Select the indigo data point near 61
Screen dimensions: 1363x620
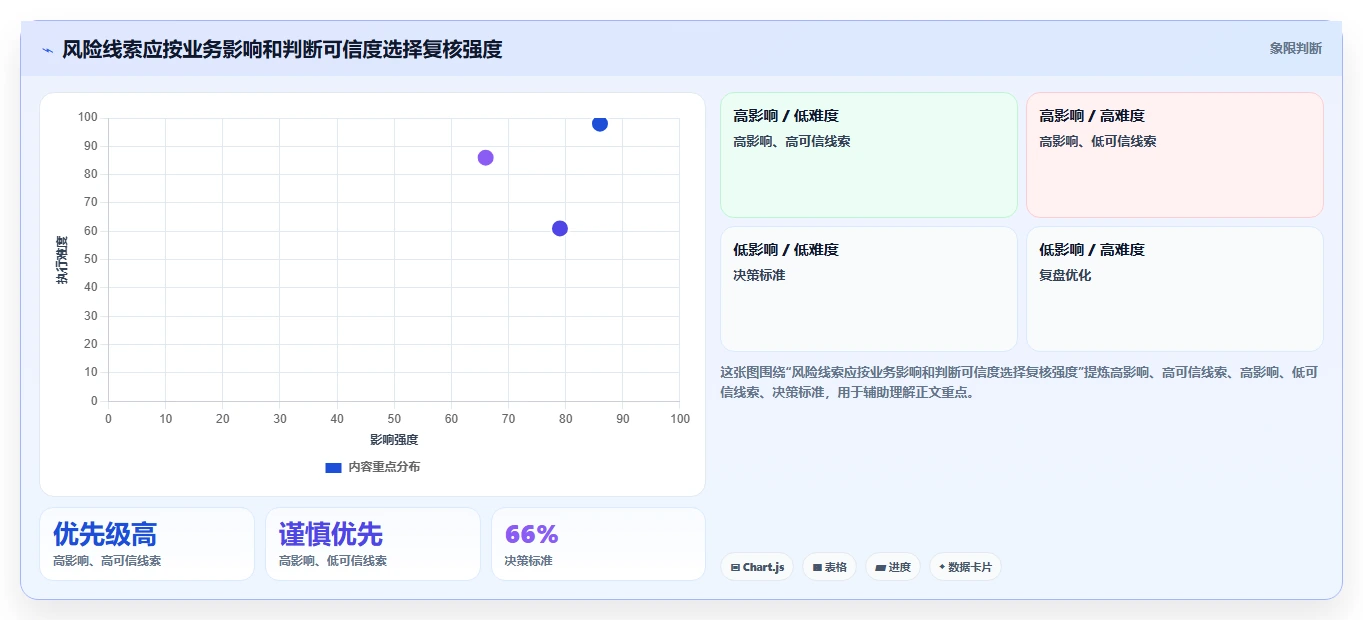point(560,228)
